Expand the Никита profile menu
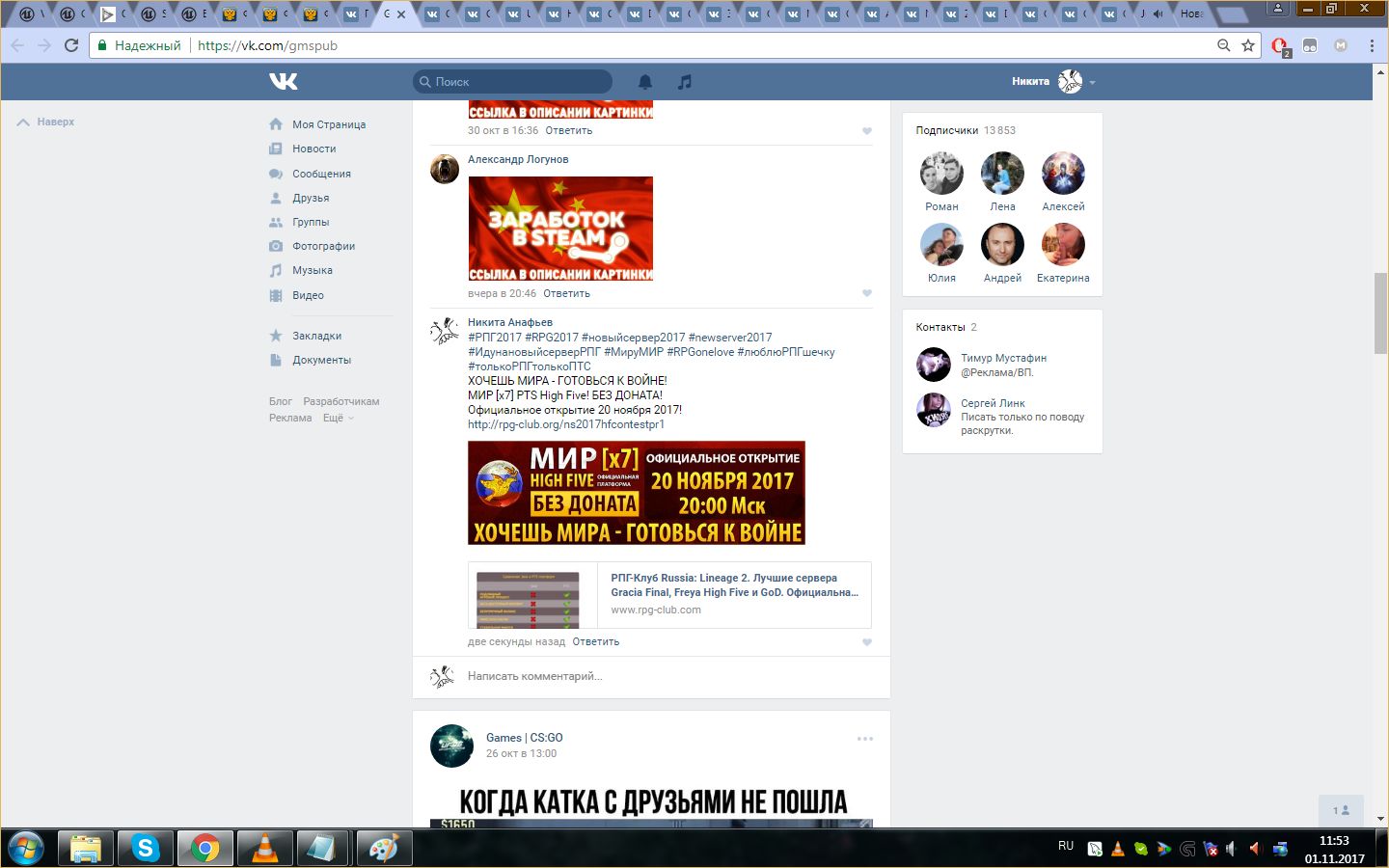The height and width of the screenshot is (868, 1389). point(1053,82)
